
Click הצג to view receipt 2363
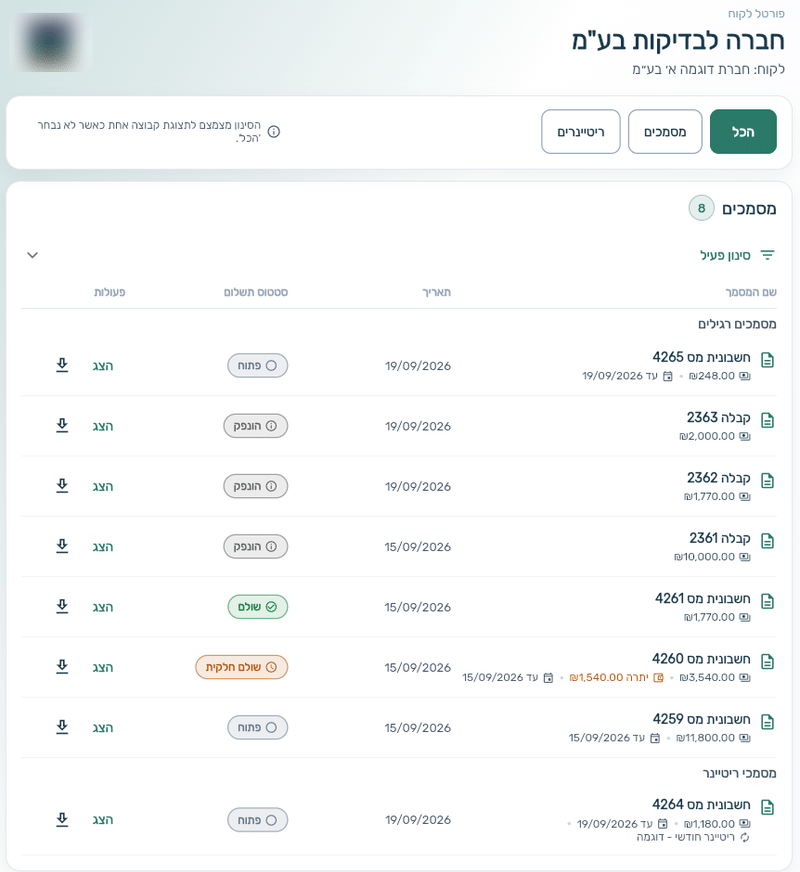[103, 427]
